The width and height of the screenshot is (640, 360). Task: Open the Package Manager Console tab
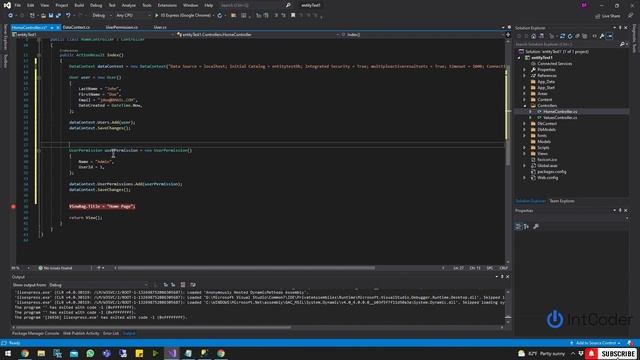point(36,333)
